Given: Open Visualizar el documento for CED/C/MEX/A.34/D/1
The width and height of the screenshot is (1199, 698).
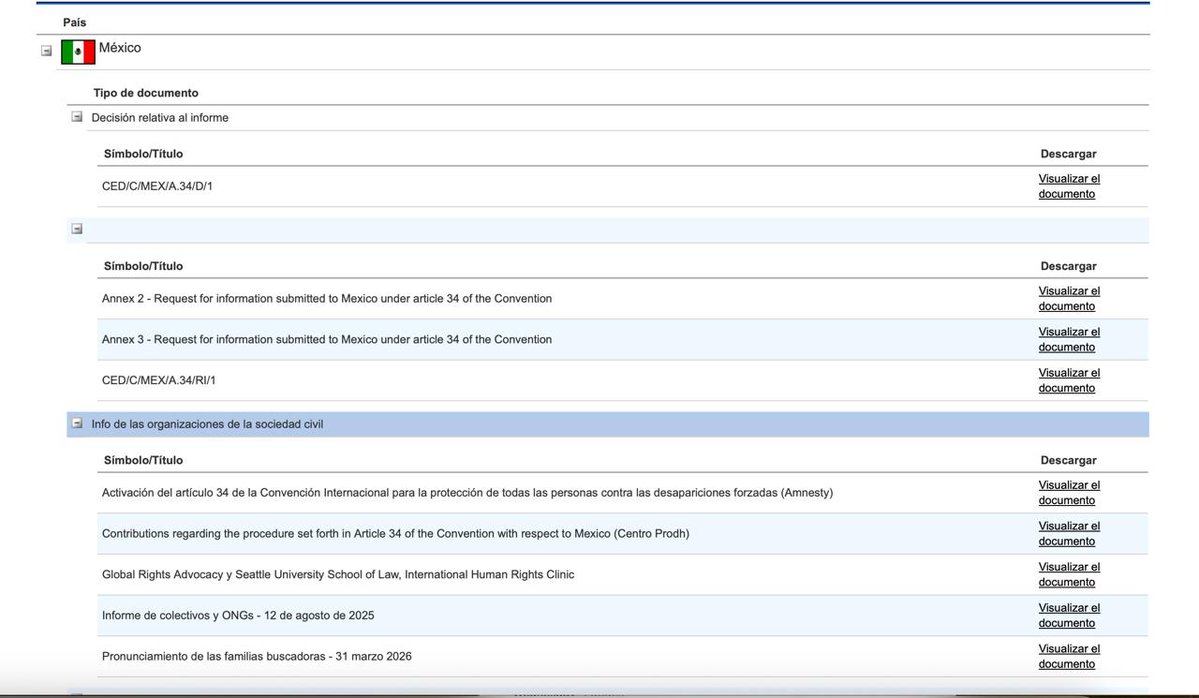Looking at the screenshot, I should click(1069, 187).
